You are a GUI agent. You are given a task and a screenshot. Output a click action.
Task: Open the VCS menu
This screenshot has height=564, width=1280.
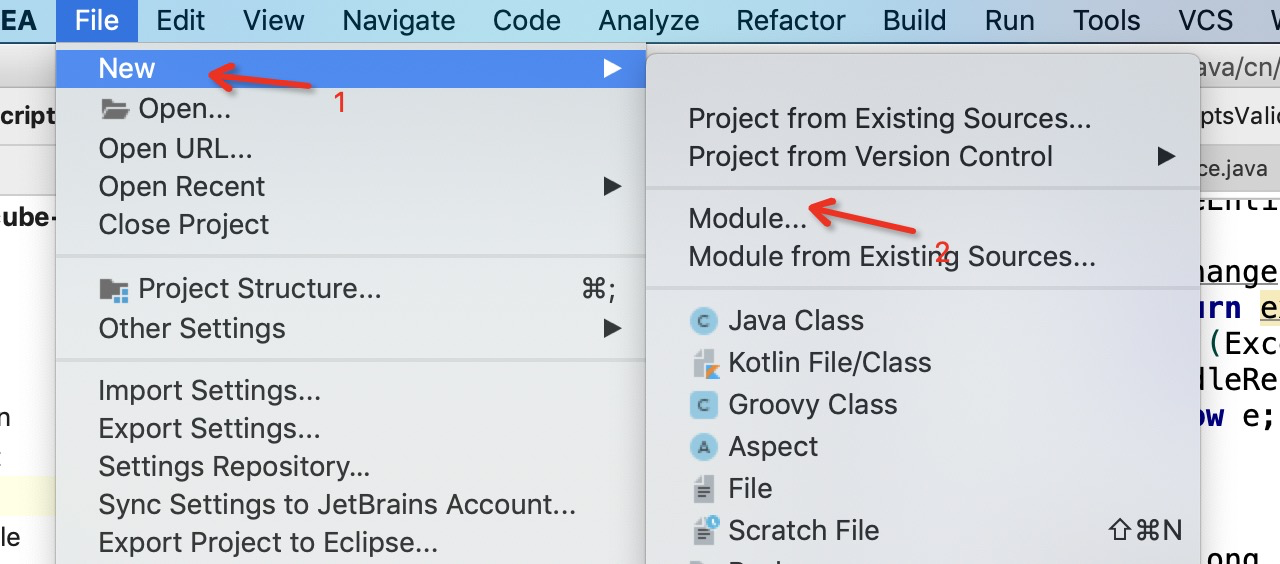point(1205,21)
